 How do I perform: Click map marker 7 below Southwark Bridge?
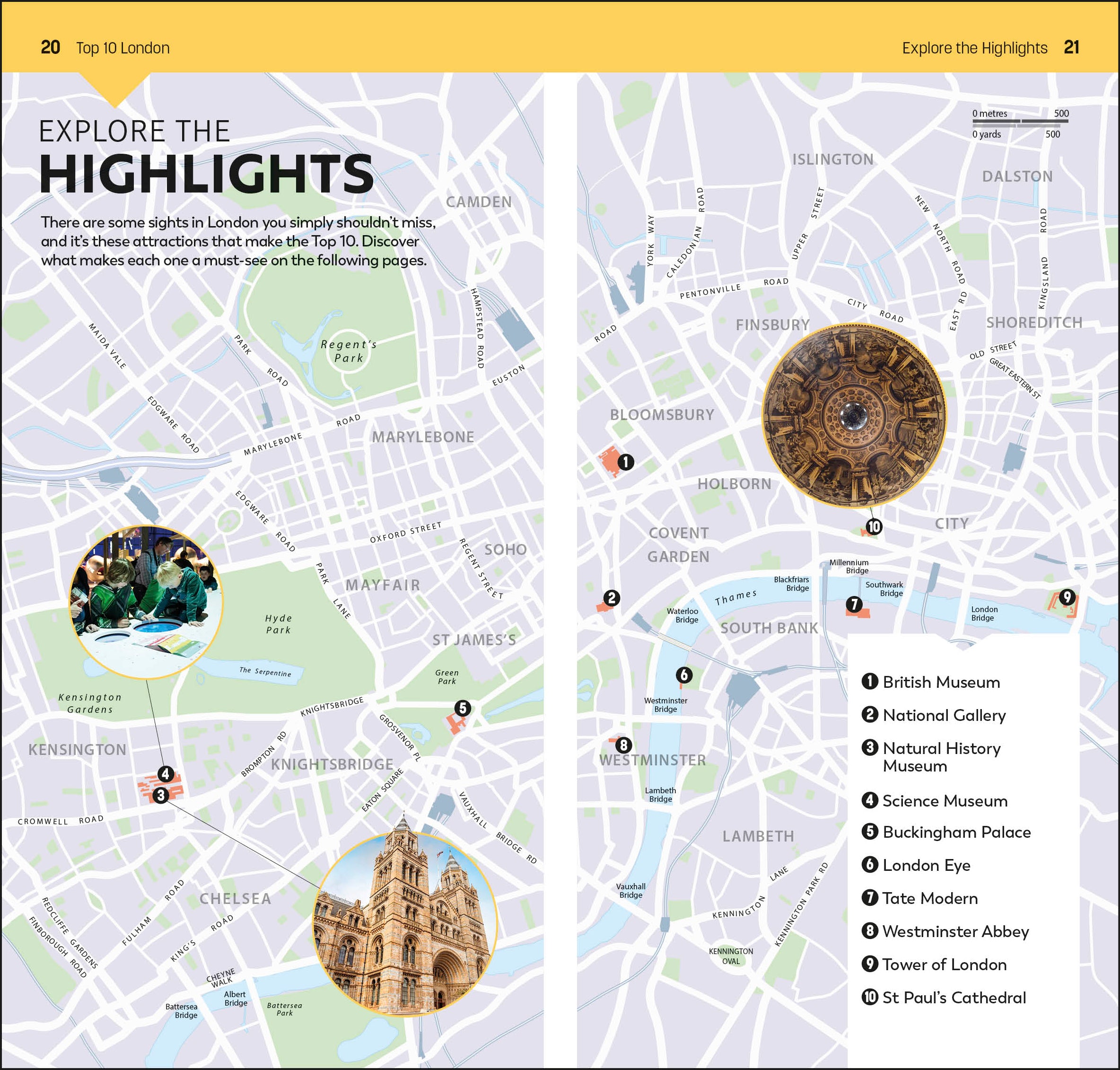[x=854, y=604]
